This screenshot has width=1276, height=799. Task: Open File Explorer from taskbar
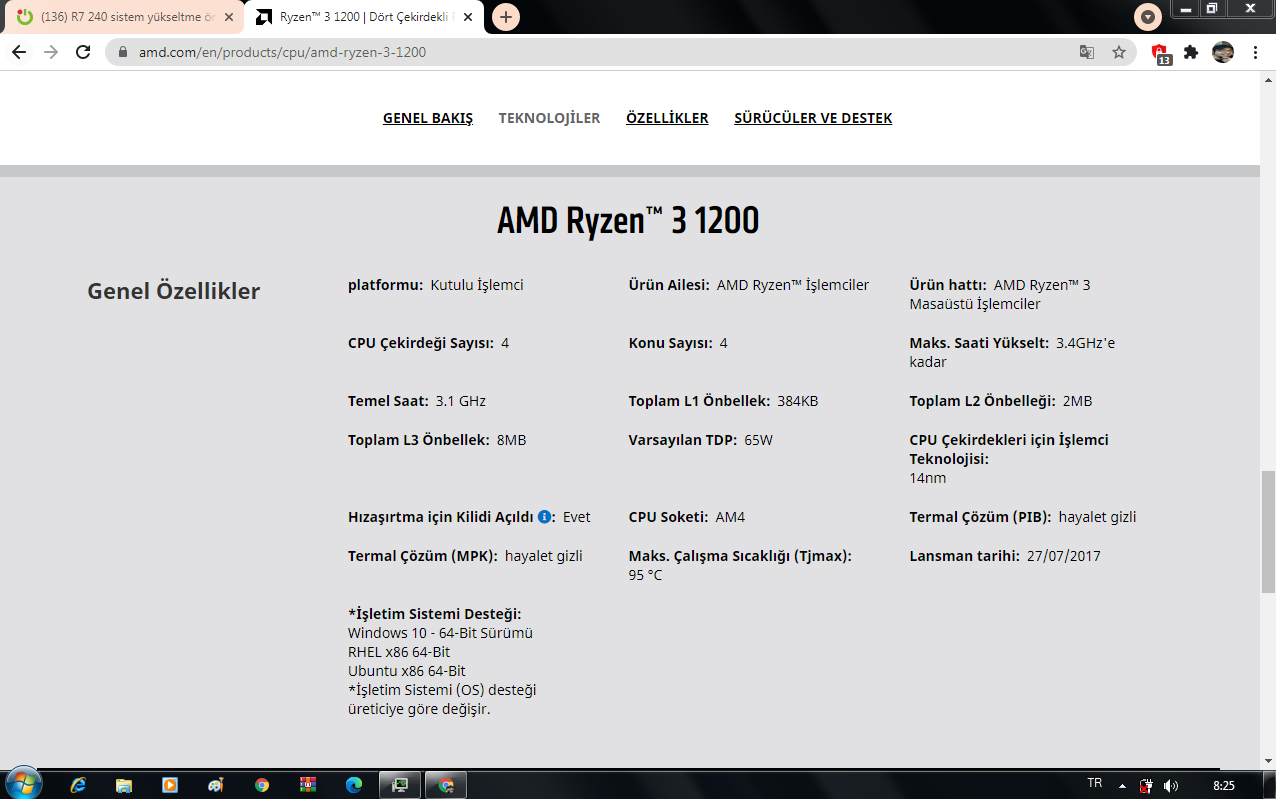[124, 785]
